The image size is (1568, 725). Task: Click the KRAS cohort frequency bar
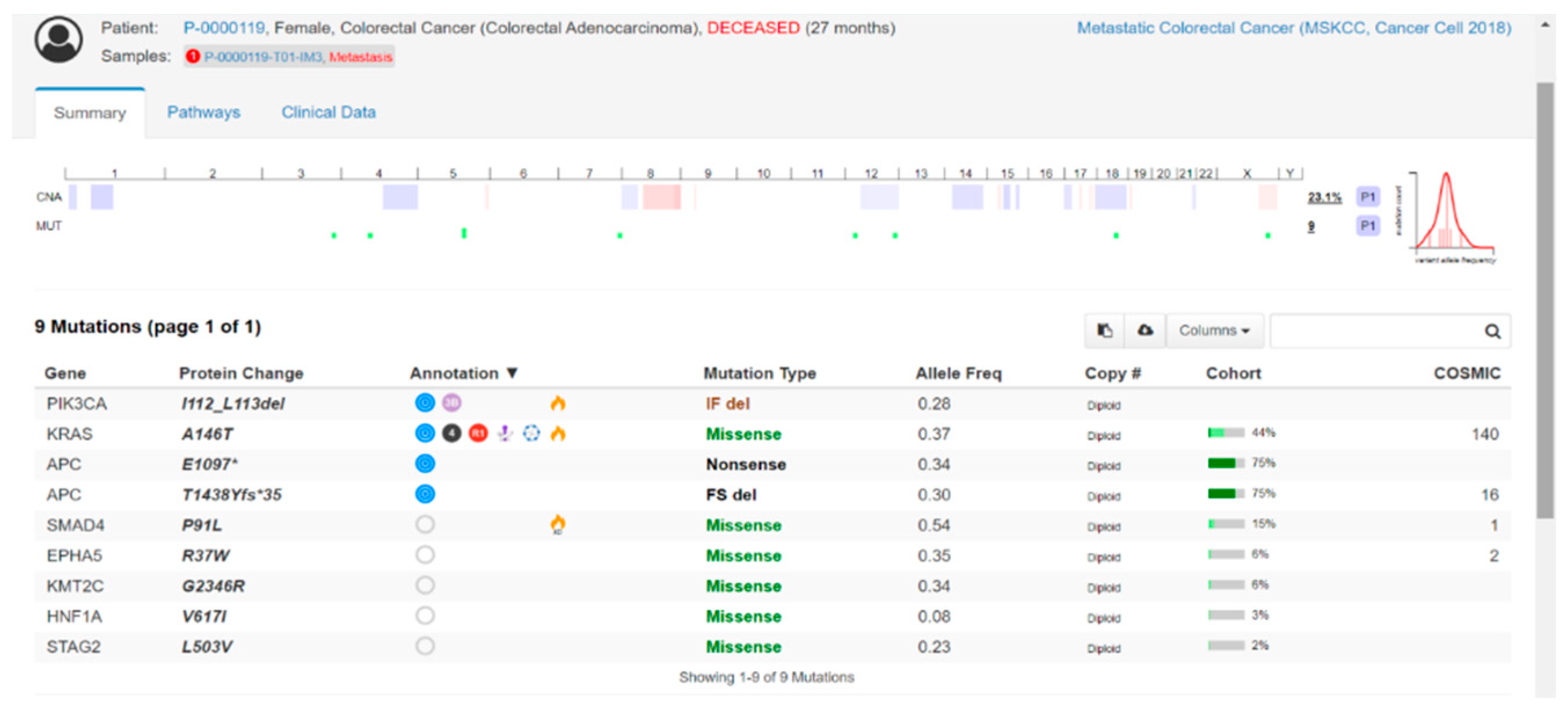coord(1226,433)
